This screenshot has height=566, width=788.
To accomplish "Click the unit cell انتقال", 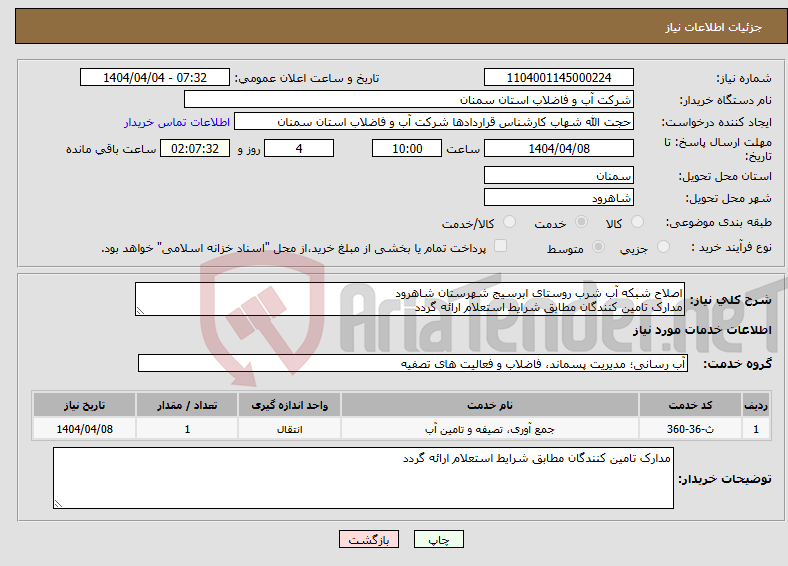I will pyautogui.click(x=289, y=429).
